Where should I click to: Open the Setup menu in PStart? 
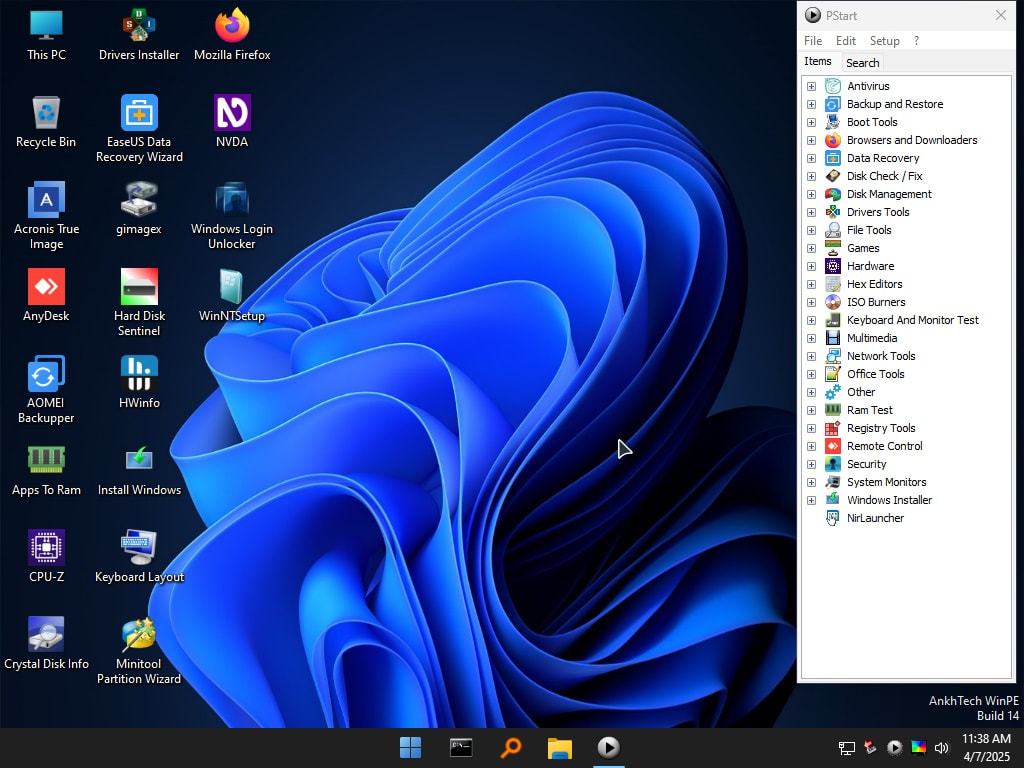[884, 41]
